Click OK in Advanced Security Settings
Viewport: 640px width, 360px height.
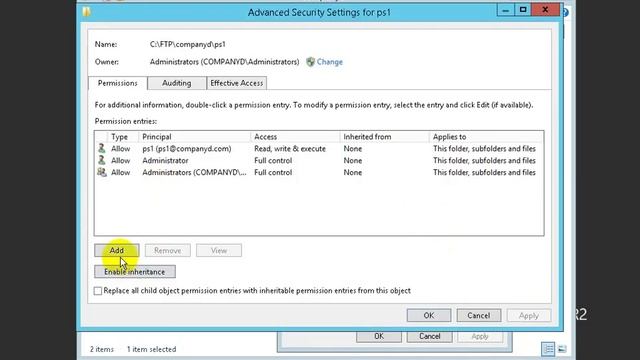429,316
